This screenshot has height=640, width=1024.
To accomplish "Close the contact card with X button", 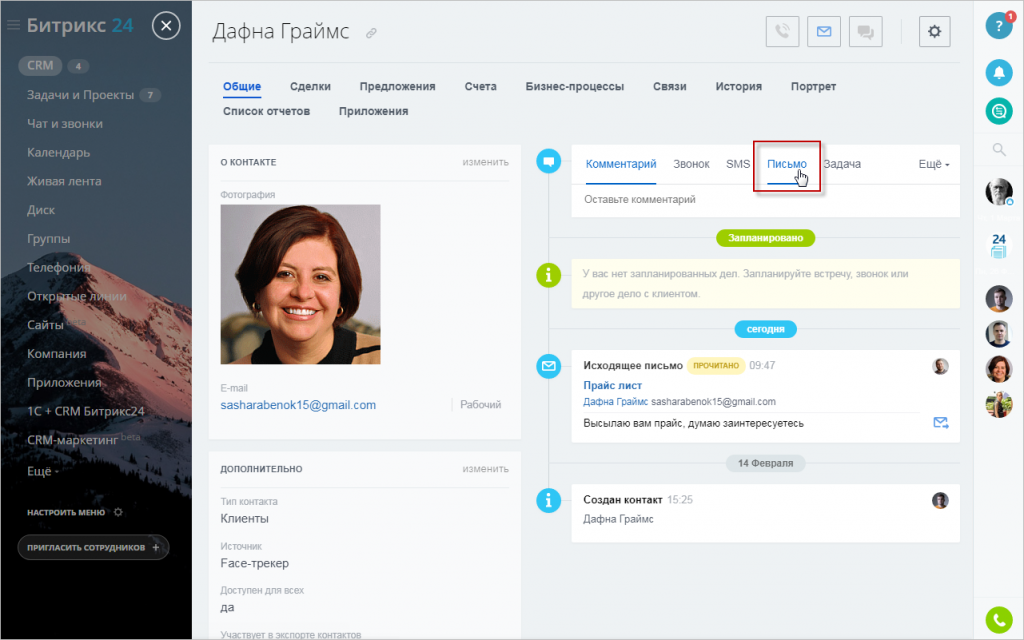I will 166,25.
